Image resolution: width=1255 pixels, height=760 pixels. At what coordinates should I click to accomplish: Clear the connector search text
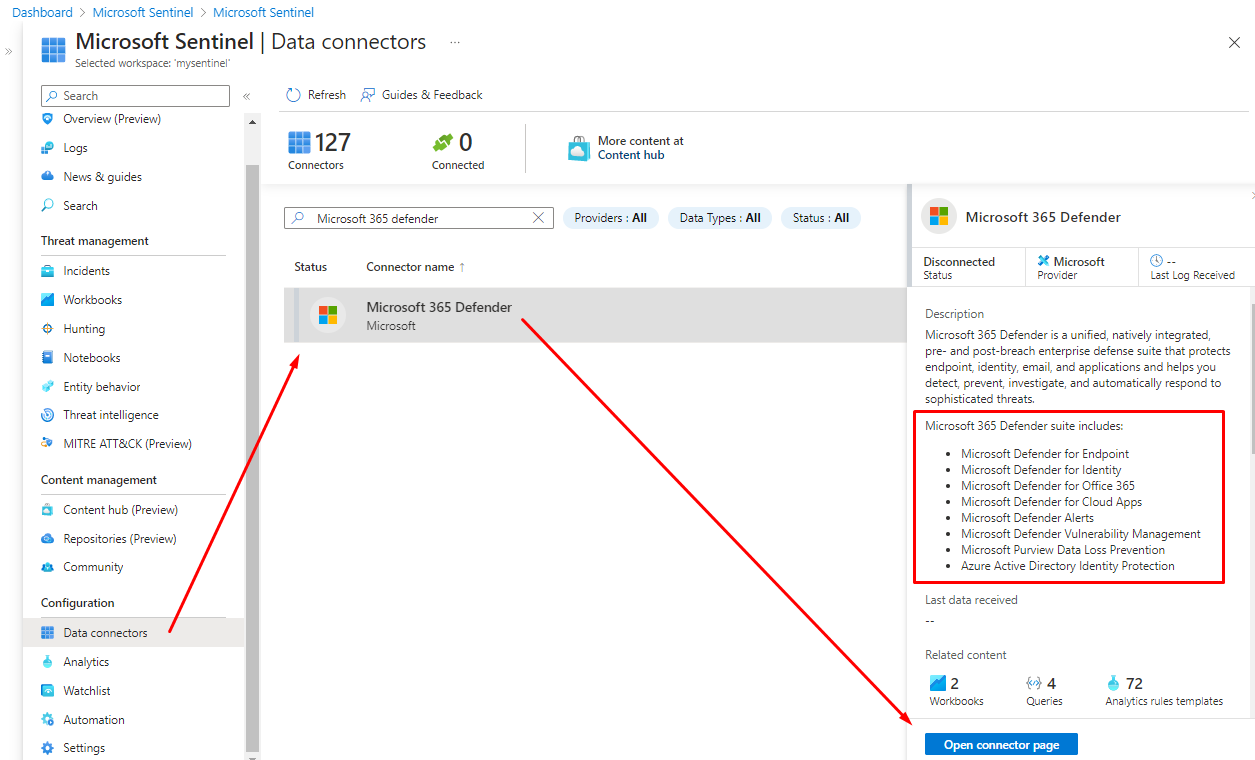click(x=539, y=218)
